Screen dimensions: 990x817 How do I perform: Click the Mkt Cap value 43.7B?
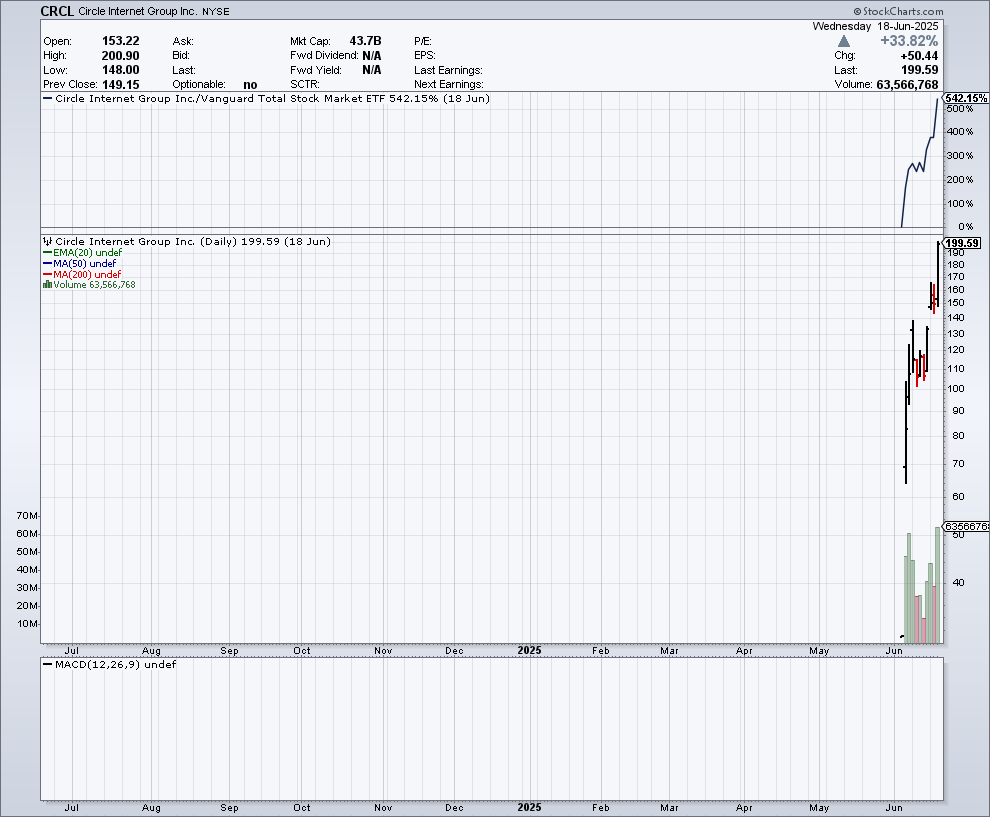click(x=366, y=41)
